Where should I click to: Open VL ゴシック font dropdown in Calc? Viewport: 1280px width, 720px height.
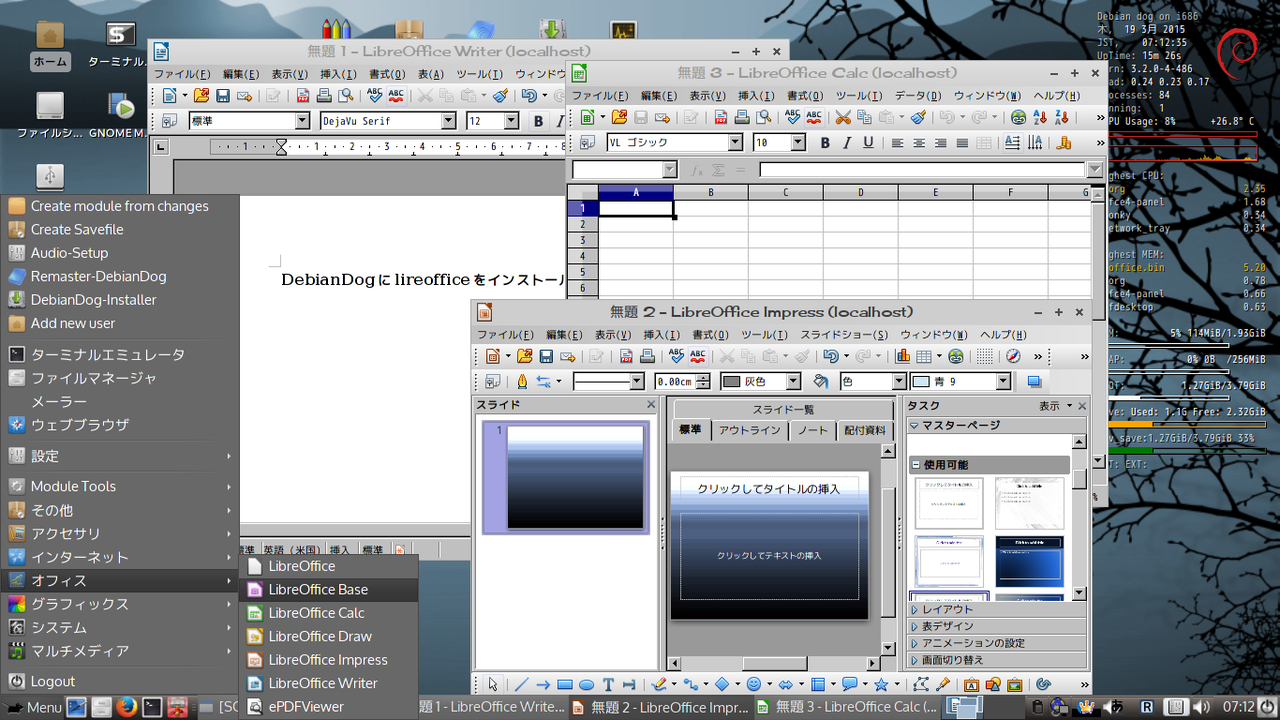click(735, 142)
